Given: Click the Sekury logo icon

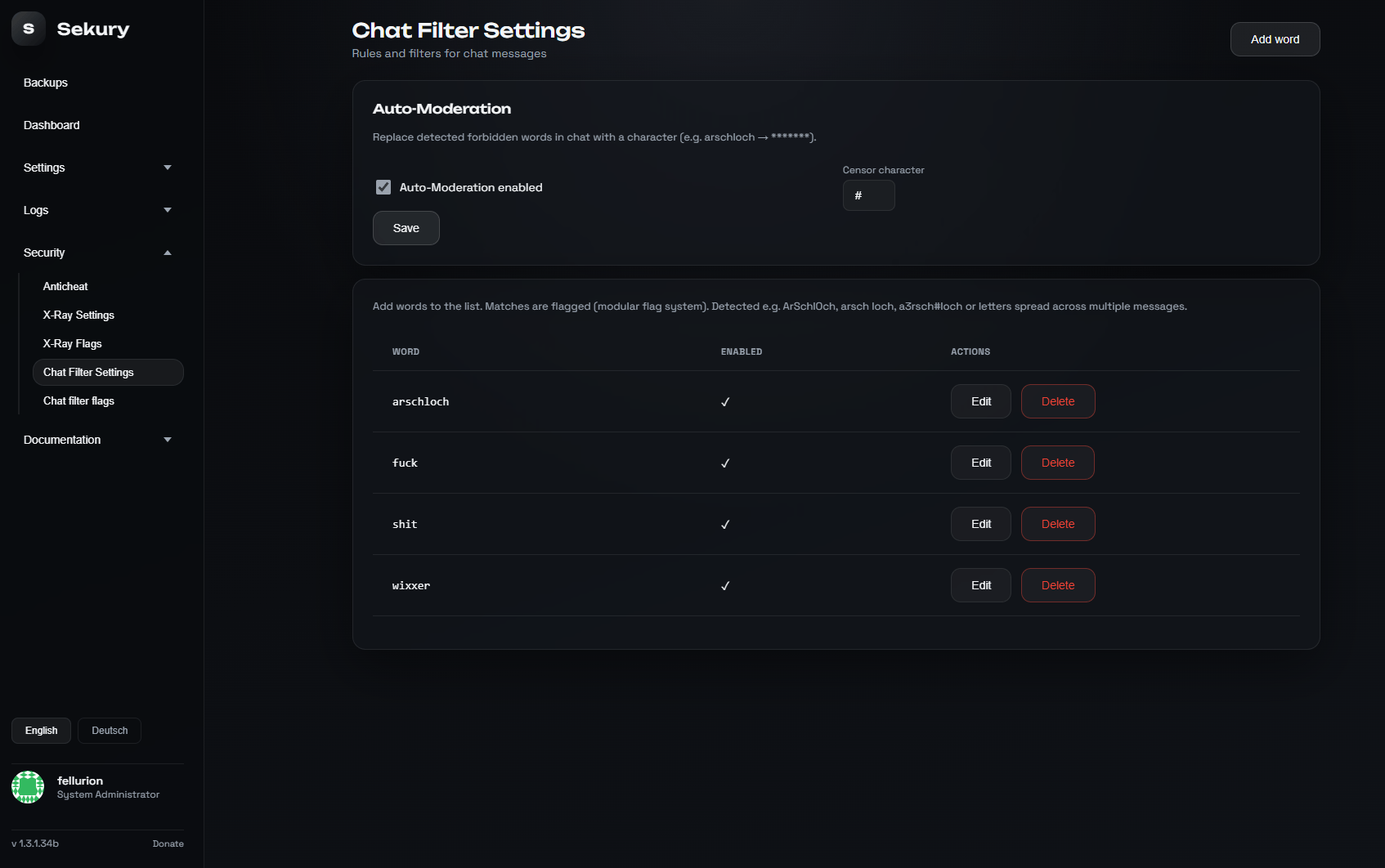Looking at the screenshot, I should 29,29.
